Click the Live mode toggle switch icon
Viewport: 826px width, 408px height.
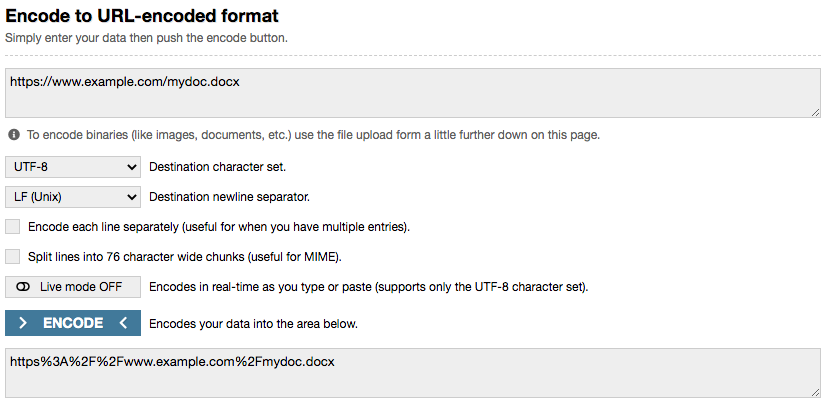click(23, 287)
